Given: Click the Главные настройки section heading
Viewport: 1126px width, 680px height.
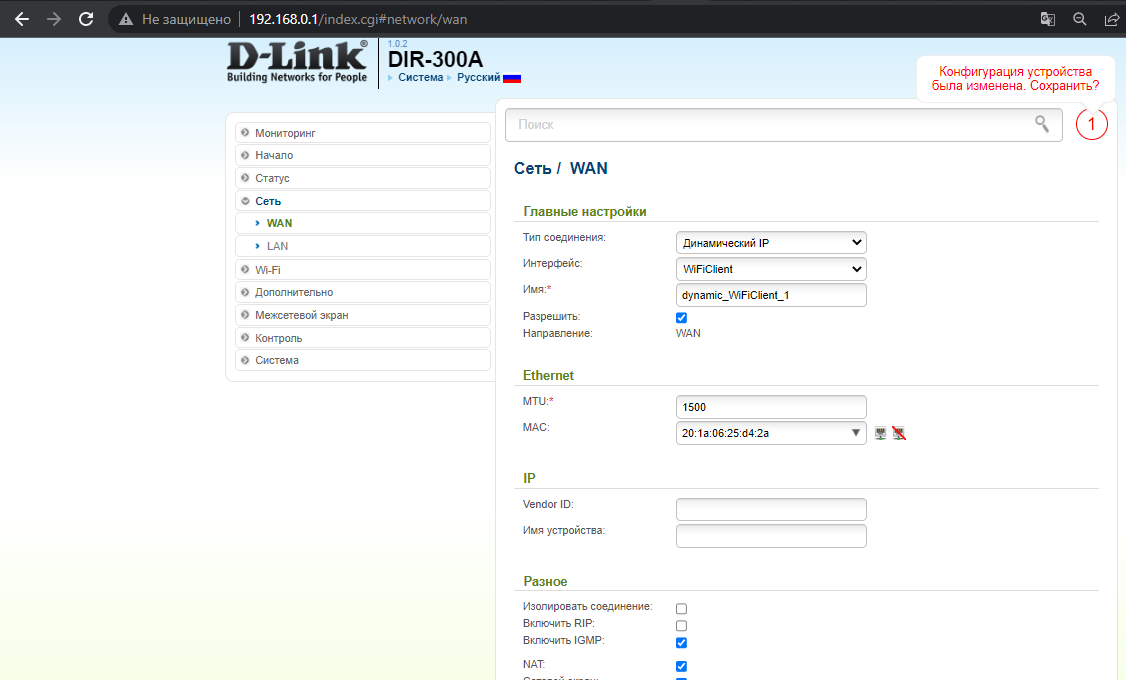Looking at the screenshot, I should click(x=585, y=212).
